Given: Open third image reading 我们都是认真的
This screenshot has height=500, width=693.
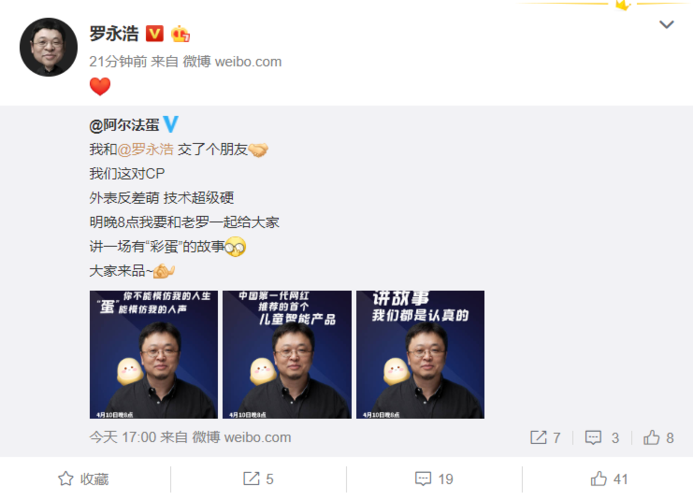Looking at the screenshot, I should click(x=420, y=355).
